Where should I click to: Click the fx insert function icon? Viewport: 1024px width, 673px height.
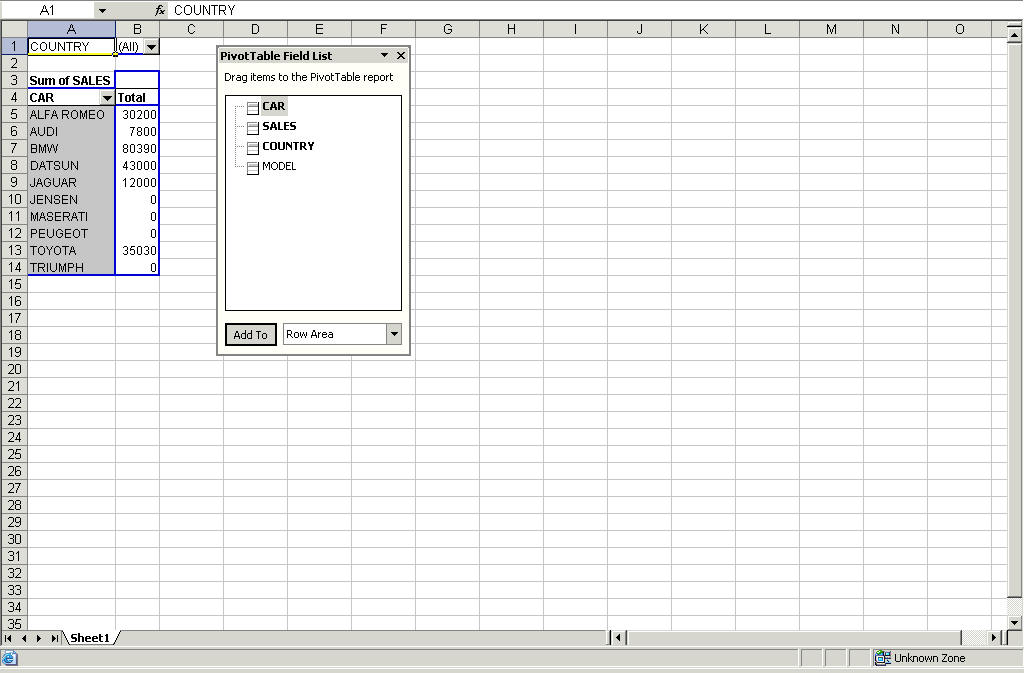coord(160,10)
